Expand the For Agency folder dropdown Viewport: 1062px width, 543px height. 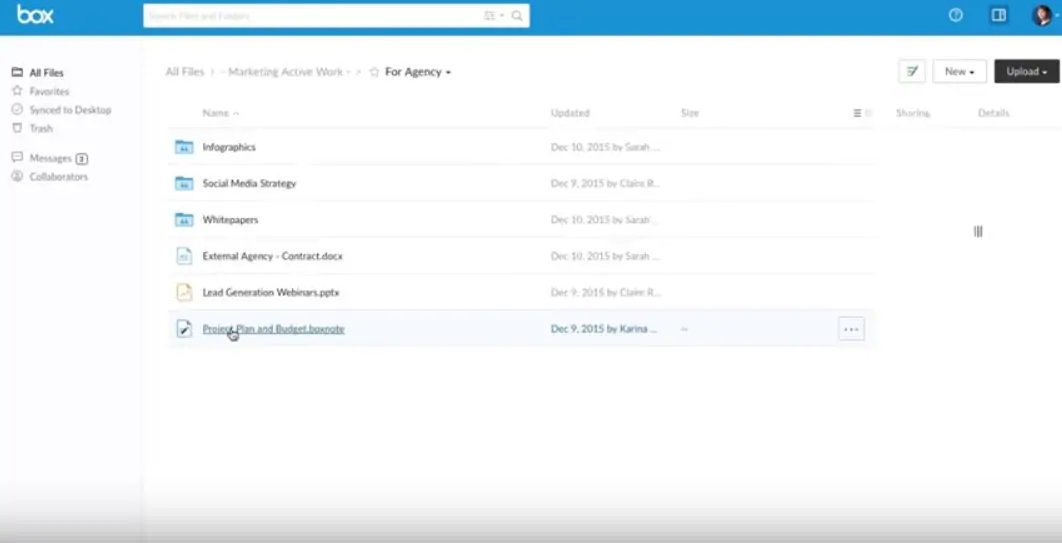(x=448, y=72)
